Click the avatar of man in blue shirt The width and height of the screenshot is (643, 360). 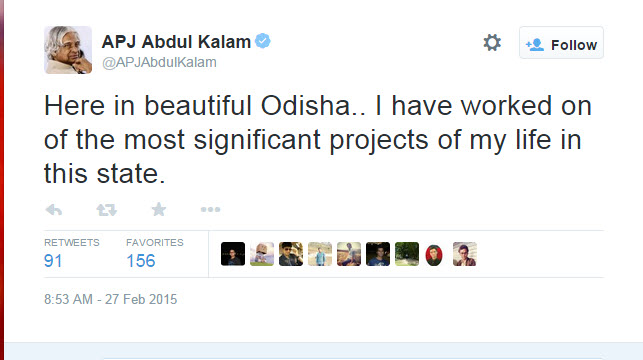[320, 254]
